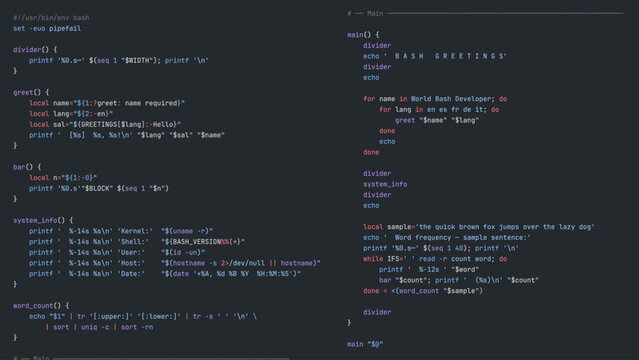The height and width of the screenshot is (360, 639).
Task: Click the line with 'local sal="${GREETINGS[$lang]:-Hello}"'
Action: pyautogui.click(x=105, y=124)
